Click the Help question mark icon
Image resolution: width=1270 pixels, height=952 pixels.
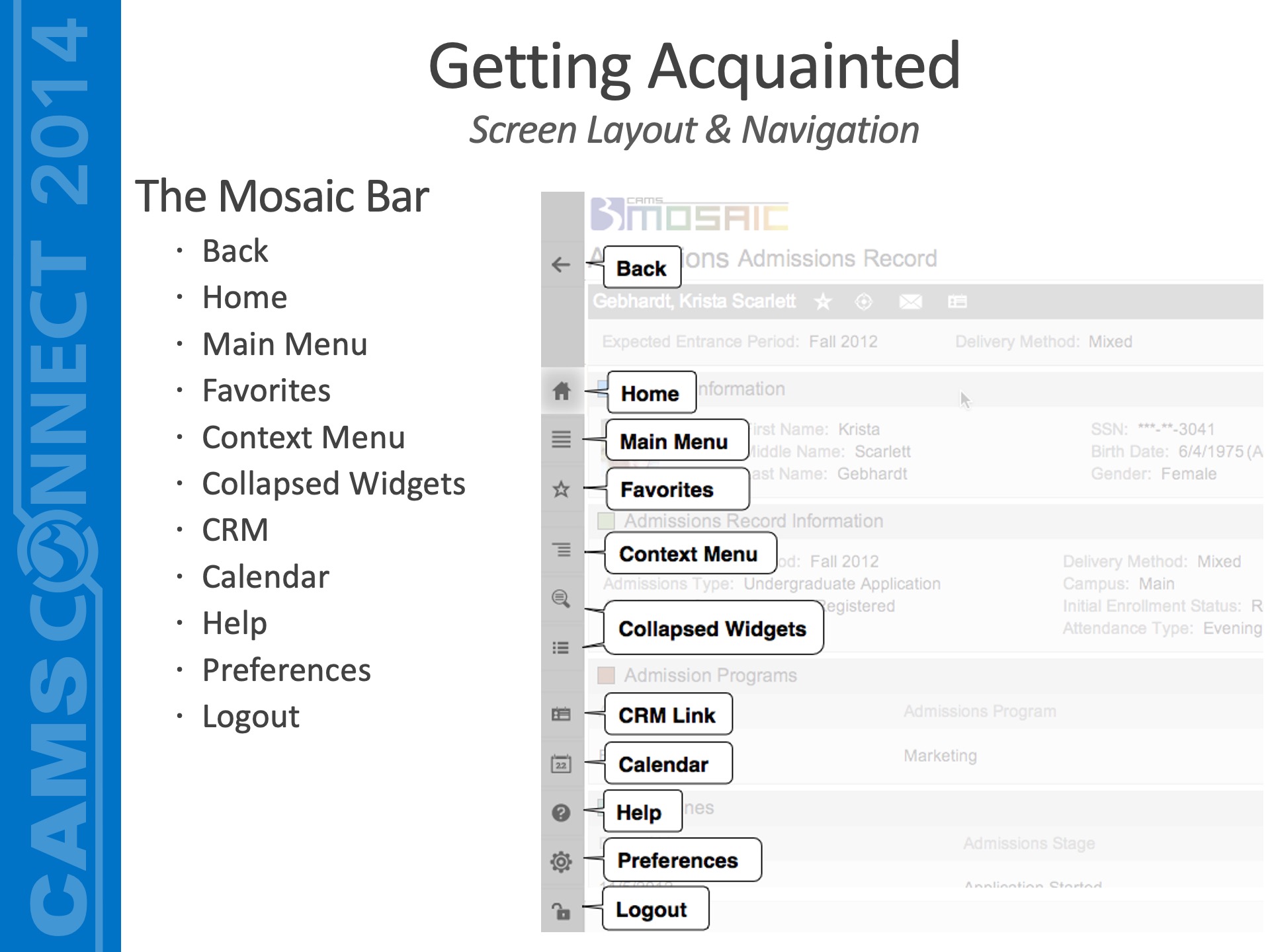[x=561, y=813]
